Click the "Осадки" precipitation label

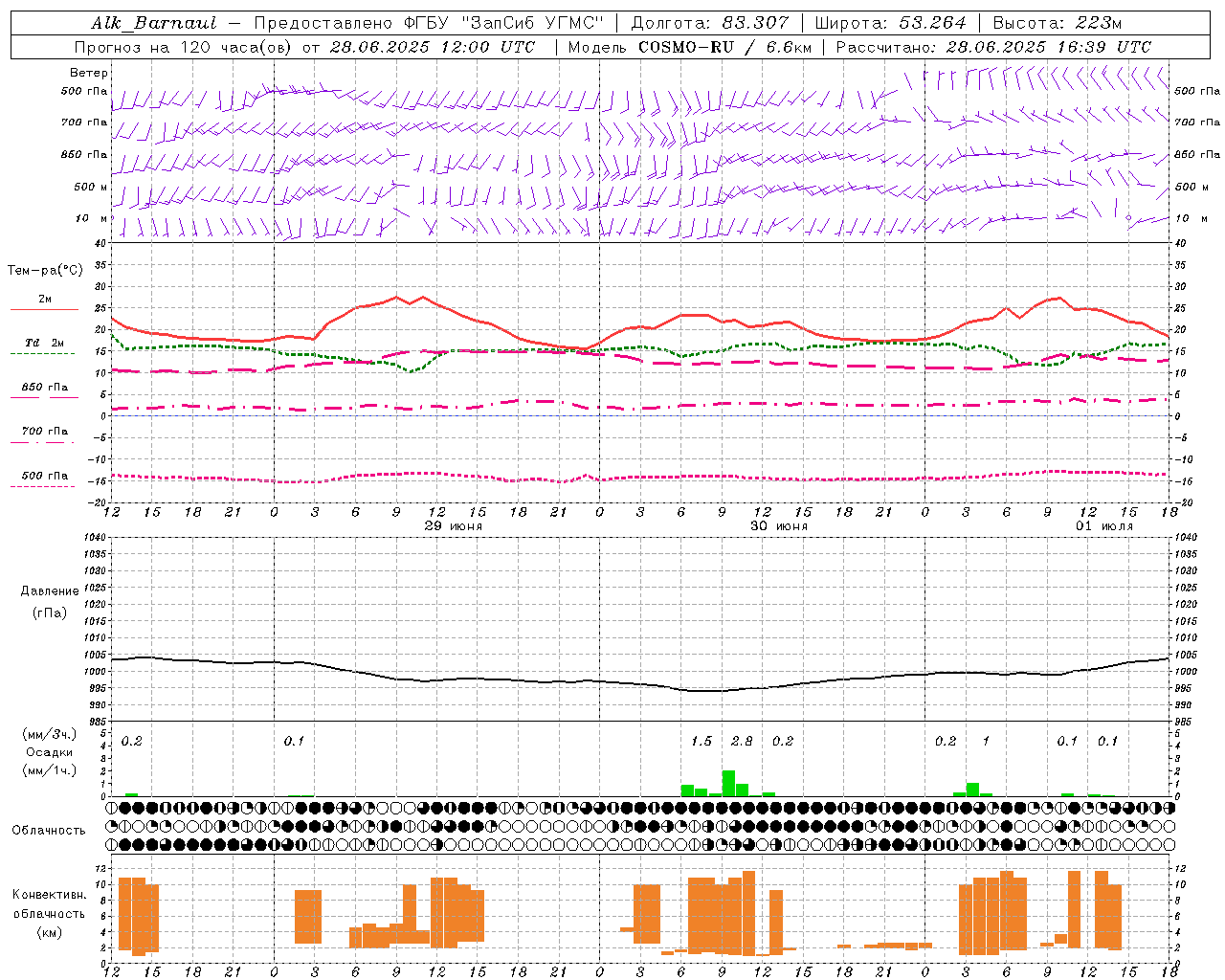click(50, 752)
